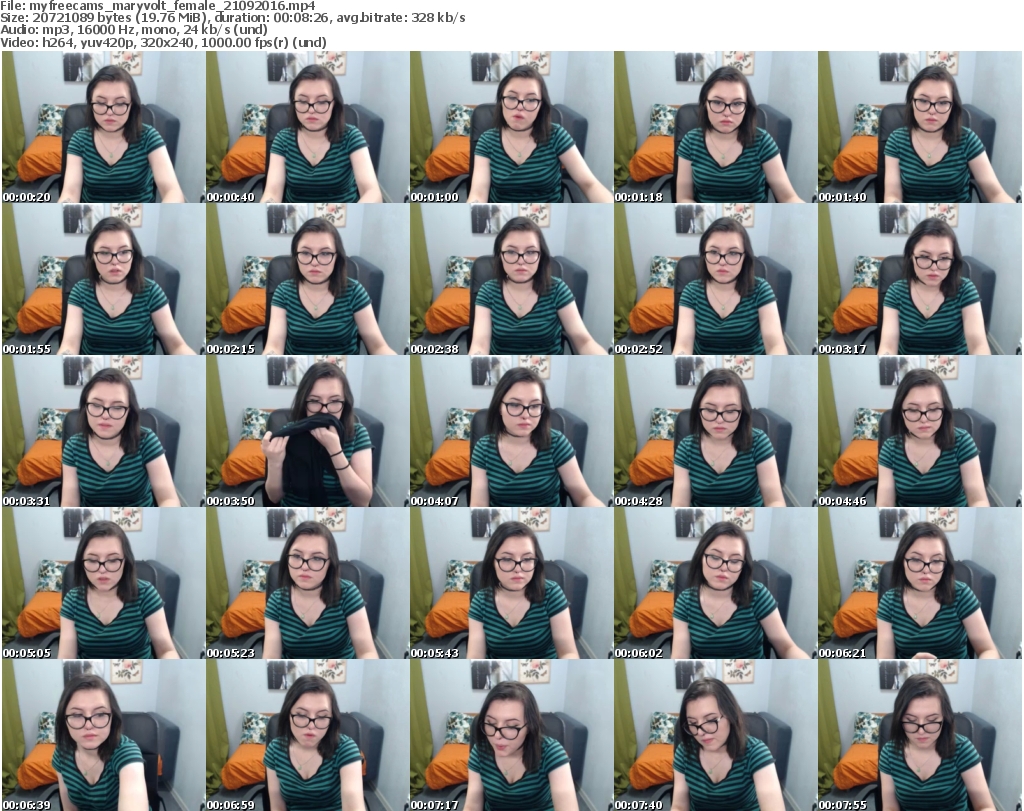
Task: Pick the 00:05:43 preview frame
Action: [511, 583]
